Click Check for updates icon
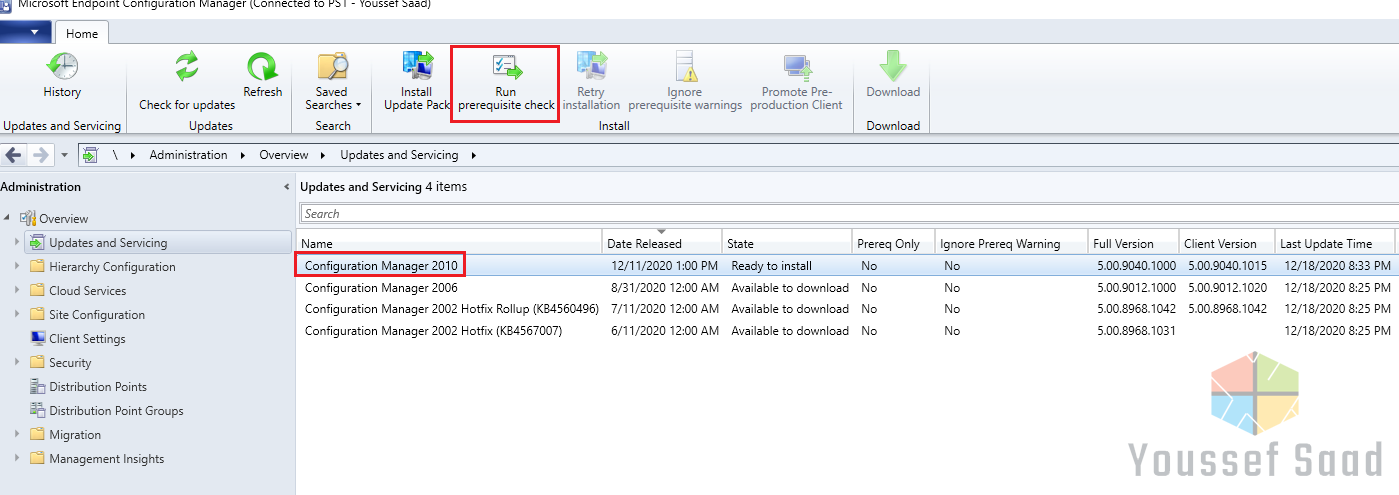The image size is (1399, 495). click(x=187, y=68)
